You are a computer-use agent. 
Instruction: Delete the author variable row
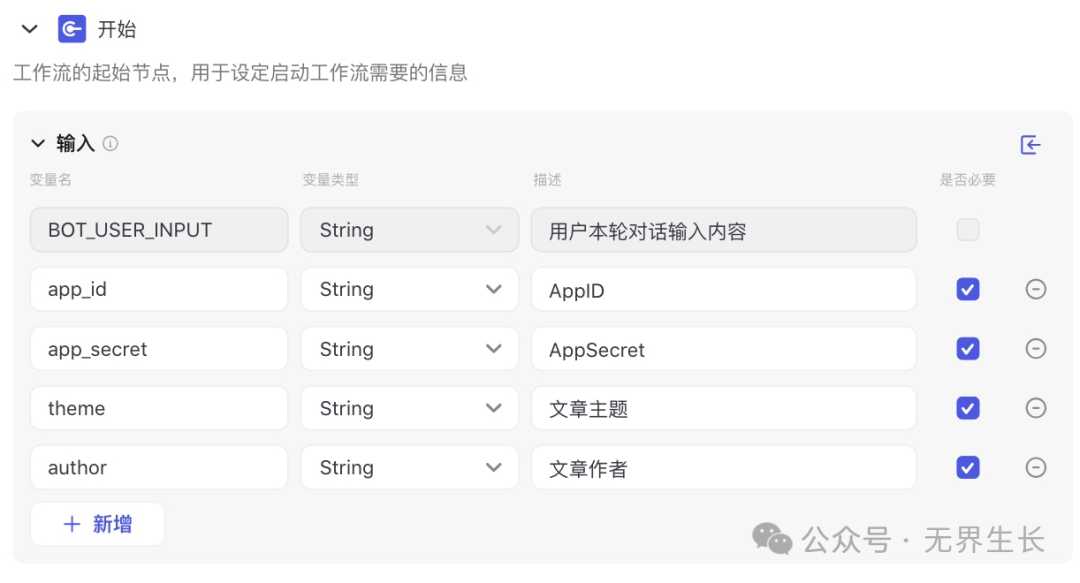1036,467
